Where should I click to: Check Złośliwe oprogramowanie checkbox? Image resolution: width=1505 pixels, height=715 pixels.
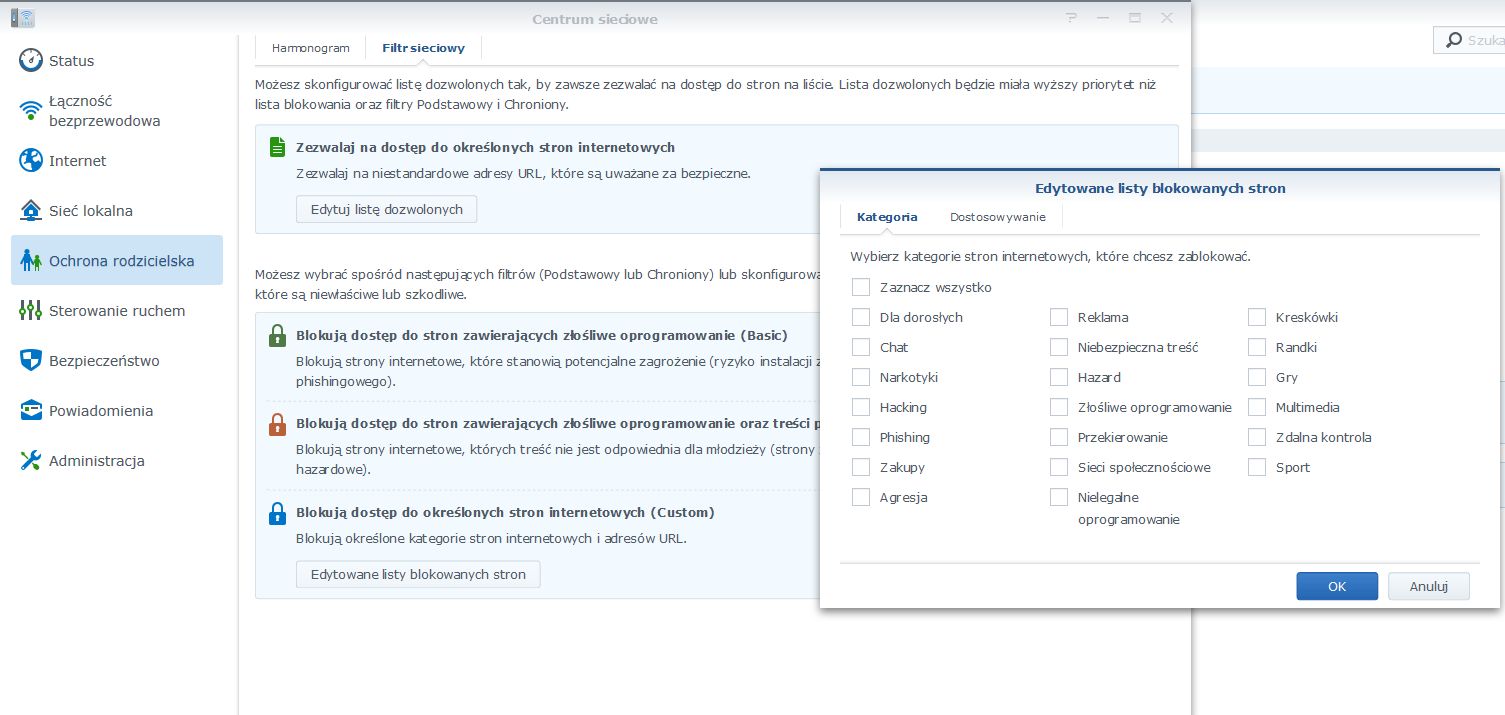pyautogui.click(x=1059, y=407)
